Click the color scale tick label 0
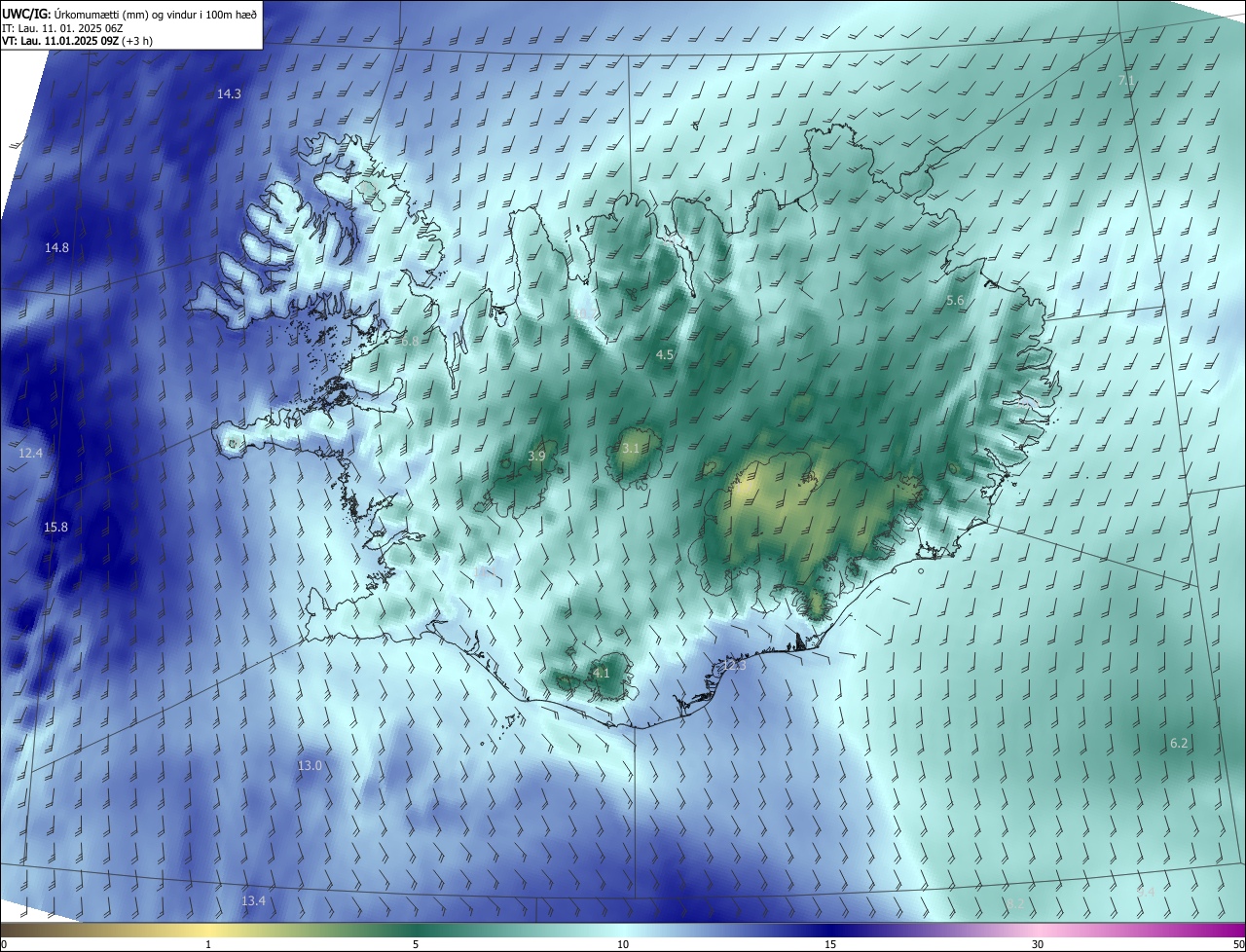Viewport: 1246px width, 952px height. [4, 945]
